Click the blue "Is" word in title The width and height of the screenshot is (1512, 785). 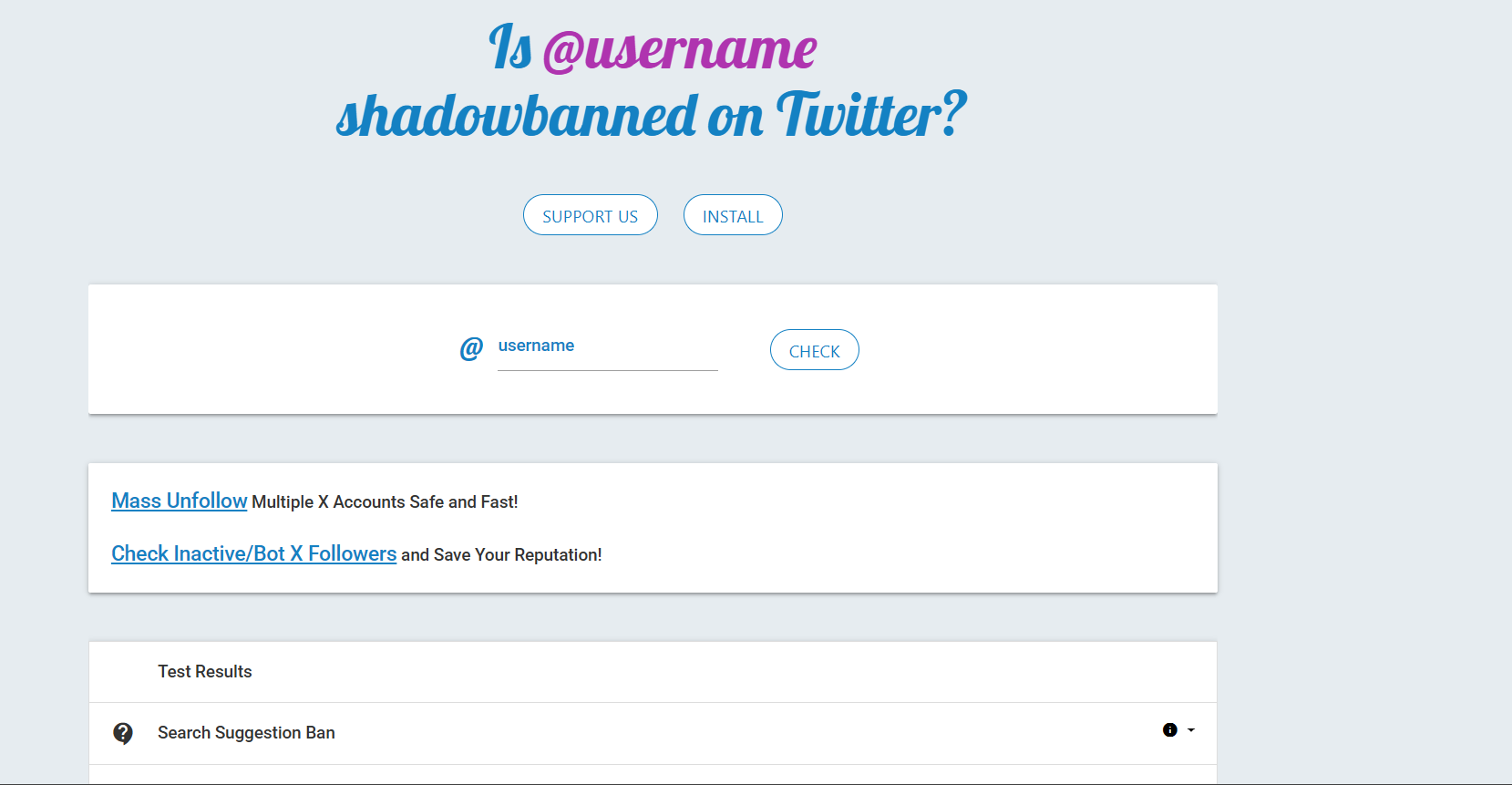tap(510, 47)
